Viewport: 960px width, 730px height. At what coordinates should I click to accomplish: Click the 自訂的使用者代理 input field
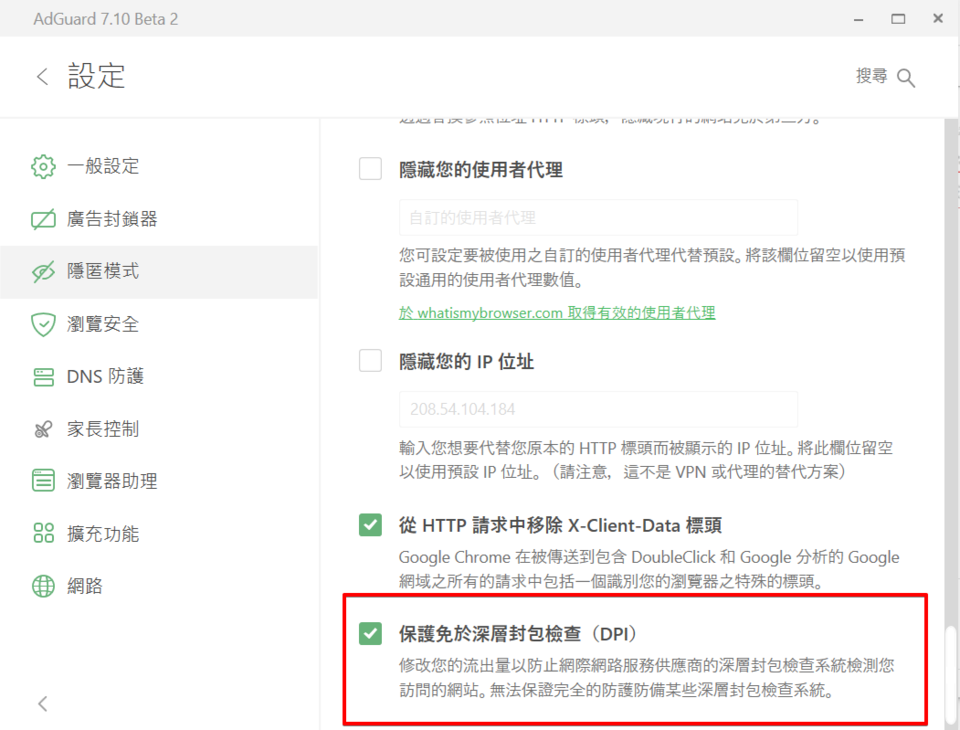coord(598,217)
